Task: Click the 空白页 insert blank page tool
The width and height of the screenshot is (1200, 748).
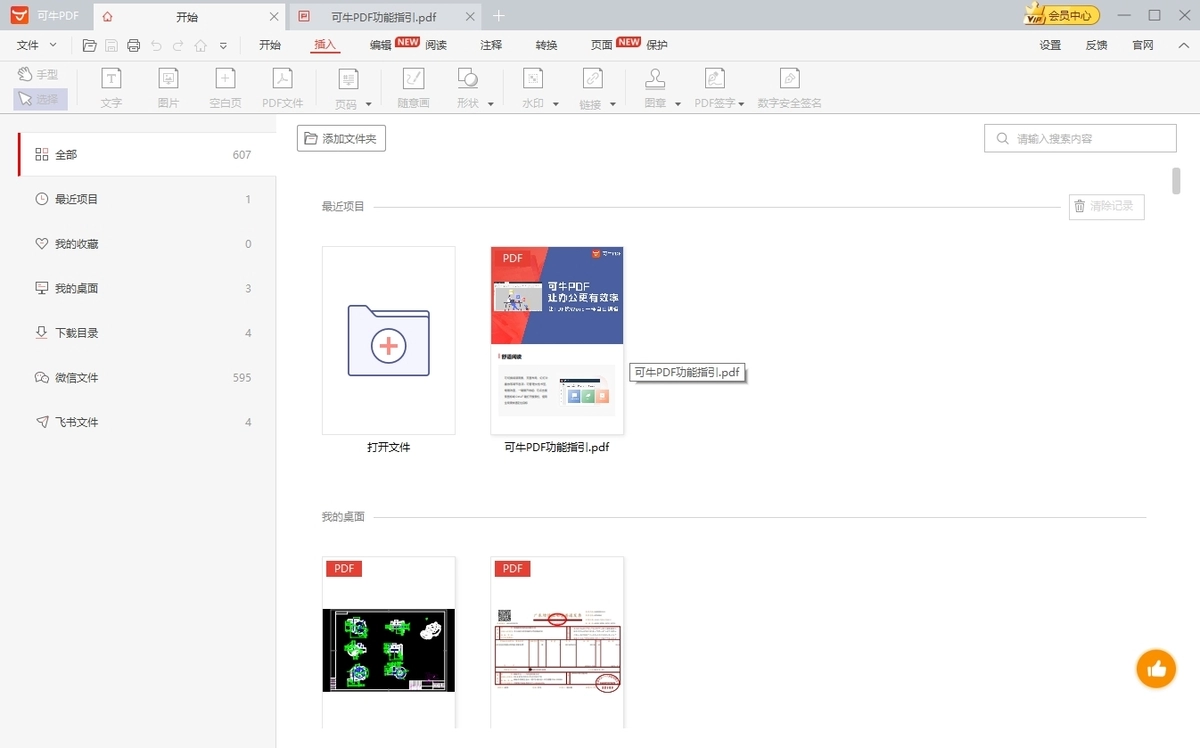Action: (x=226, y=88)
